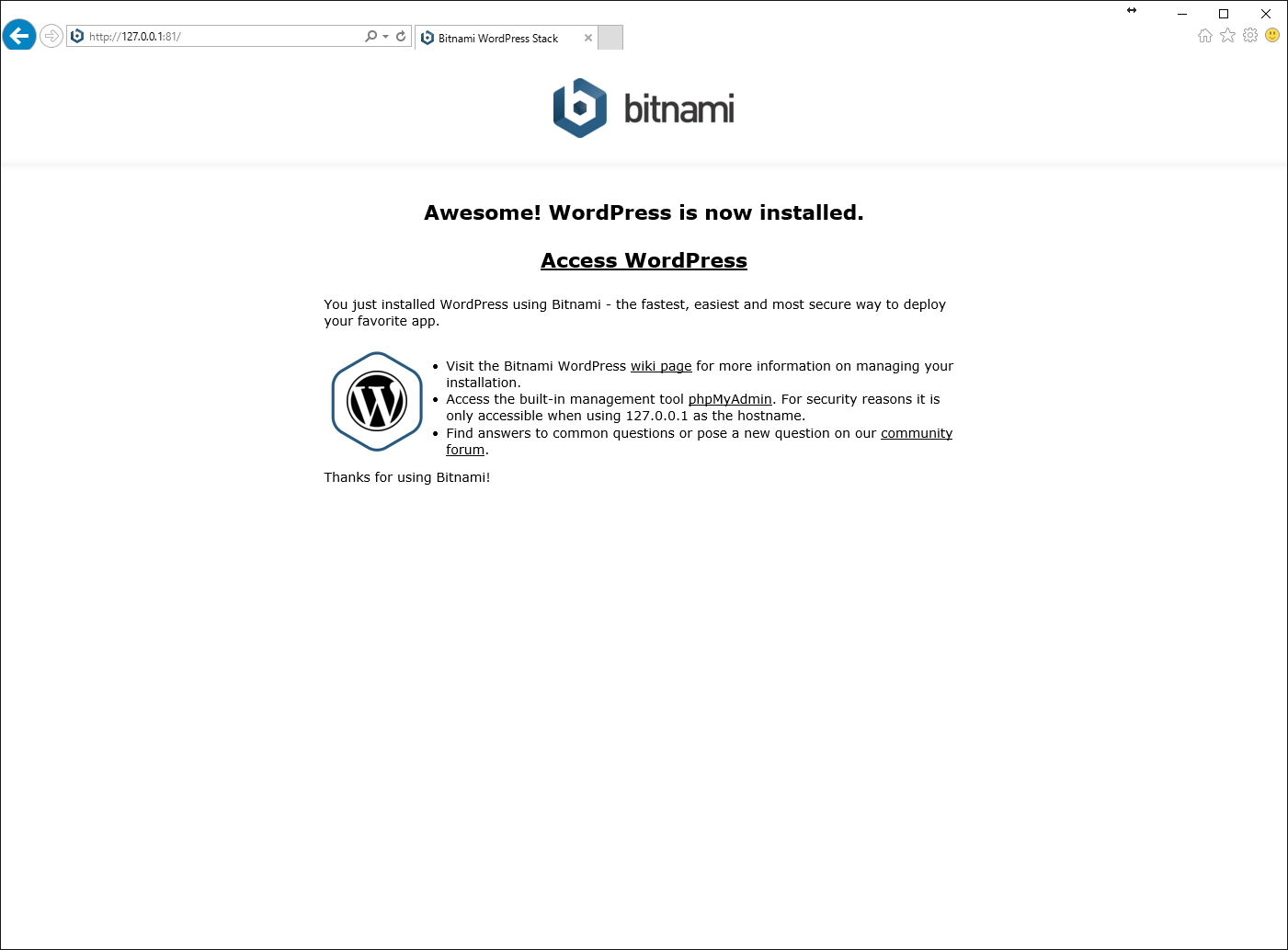
Task: Click the Bitnami site icon in address bar
Action: click(77, 36)
